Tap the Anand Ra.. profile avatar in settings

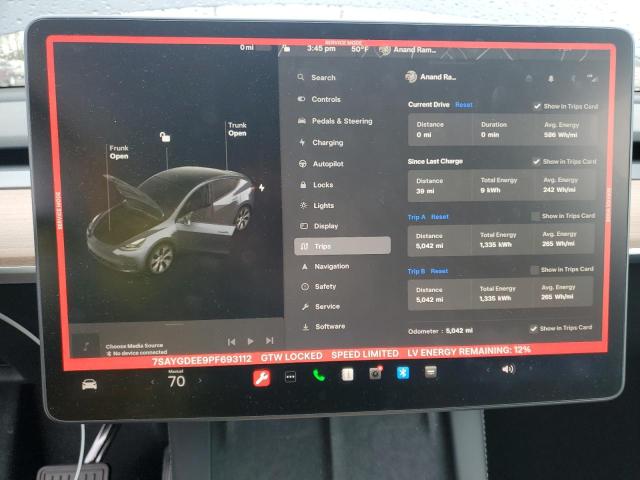point(411,76)
